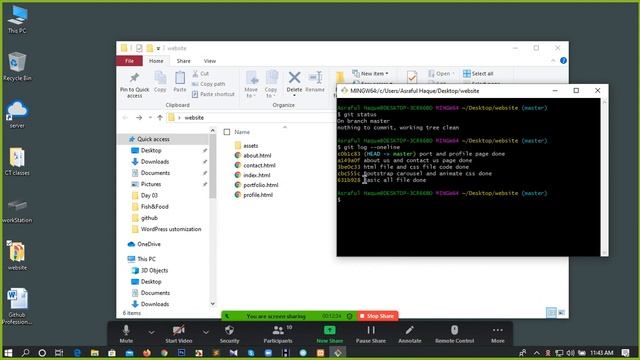Switch to details view toggle
Screen dimensions: 640x360
point(551,313)
